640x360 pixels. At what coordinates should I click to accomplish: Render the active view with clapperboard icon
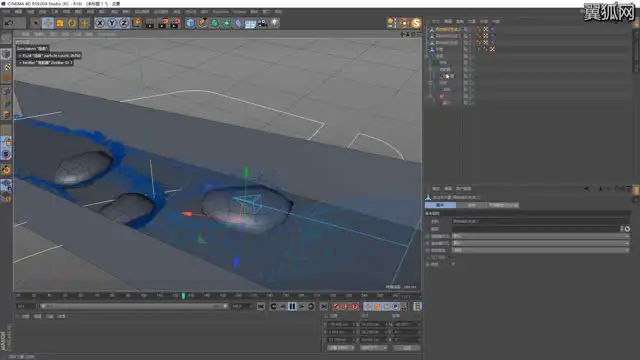pos(150,23)
